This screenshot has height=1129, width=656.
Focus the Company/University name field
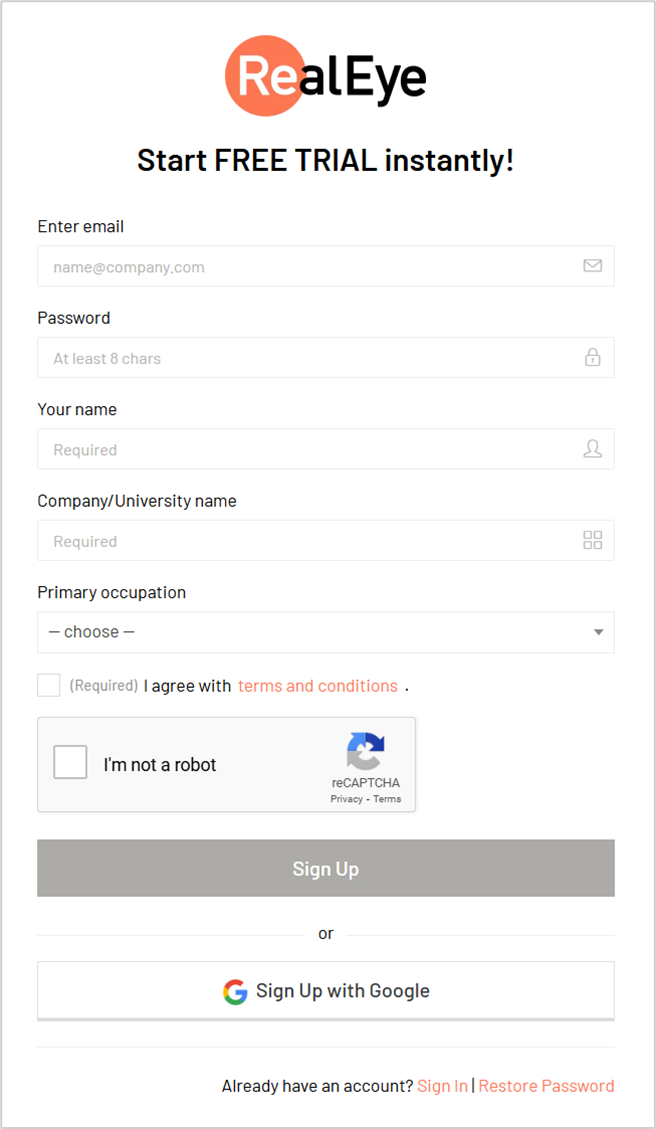[325, 540]
